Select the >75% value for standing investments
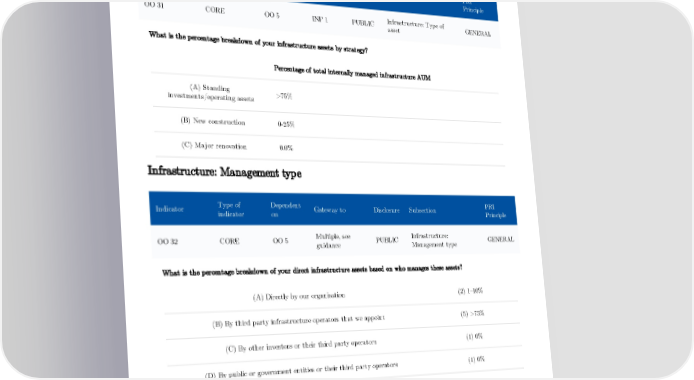Image resolution: width=694 pixels, height=380 pixels. tap(284, 96)
